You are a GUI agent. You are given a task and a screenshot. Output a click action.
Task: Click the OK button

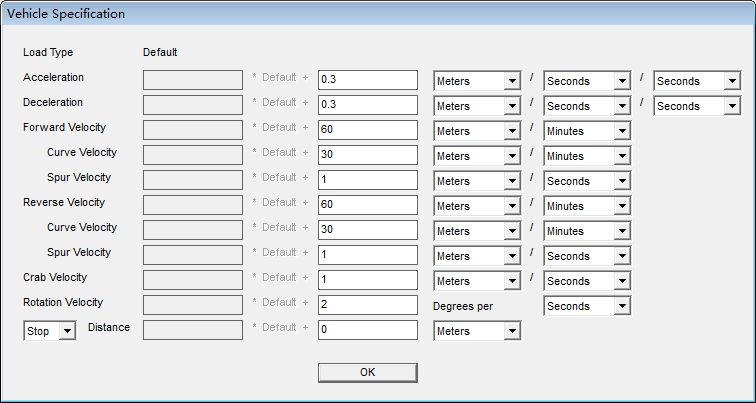click(367, 373)
